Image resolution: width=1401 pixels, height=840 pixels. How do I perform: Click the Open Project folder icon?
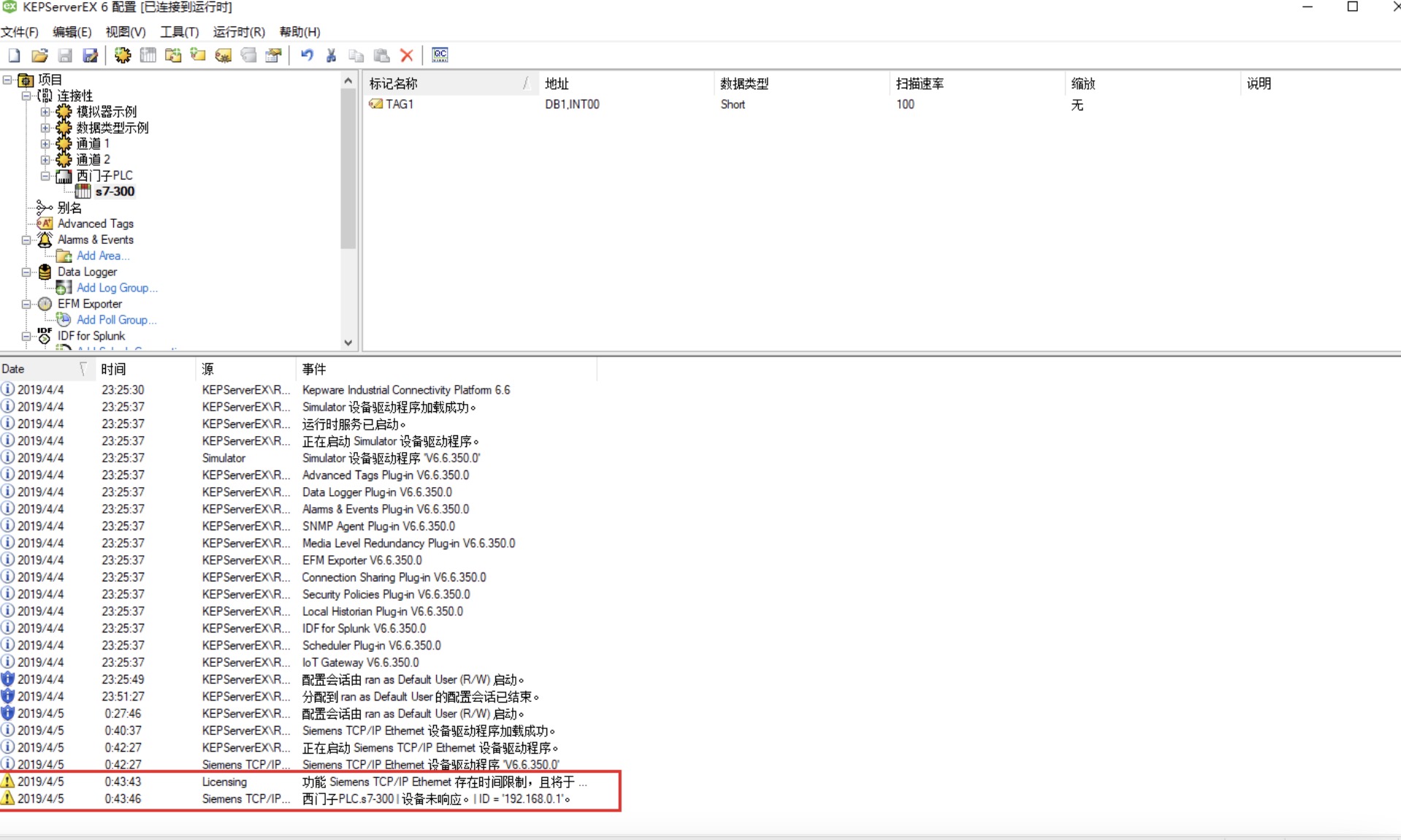pyautogui.click(x=39, y=55)
